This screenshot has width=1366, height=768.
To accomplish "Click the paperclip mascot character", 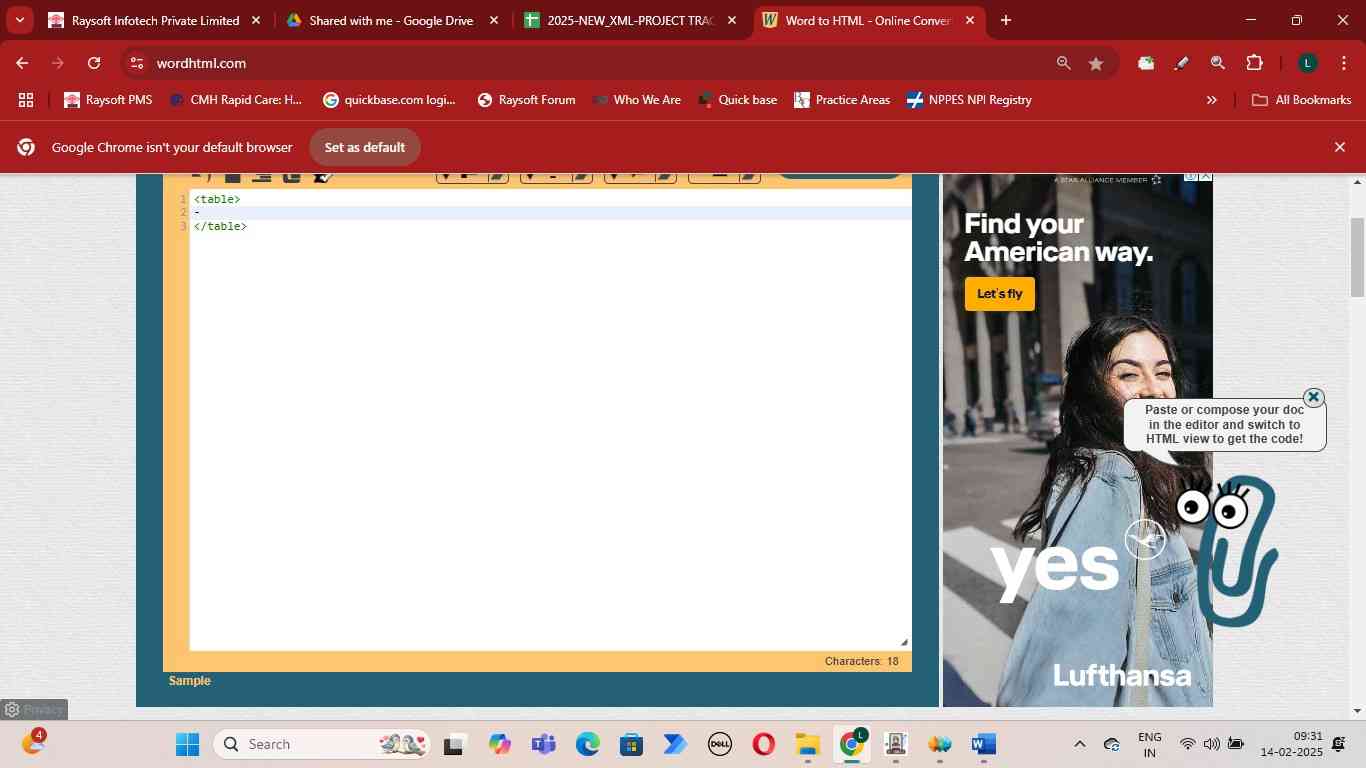I will [1228, 550].
